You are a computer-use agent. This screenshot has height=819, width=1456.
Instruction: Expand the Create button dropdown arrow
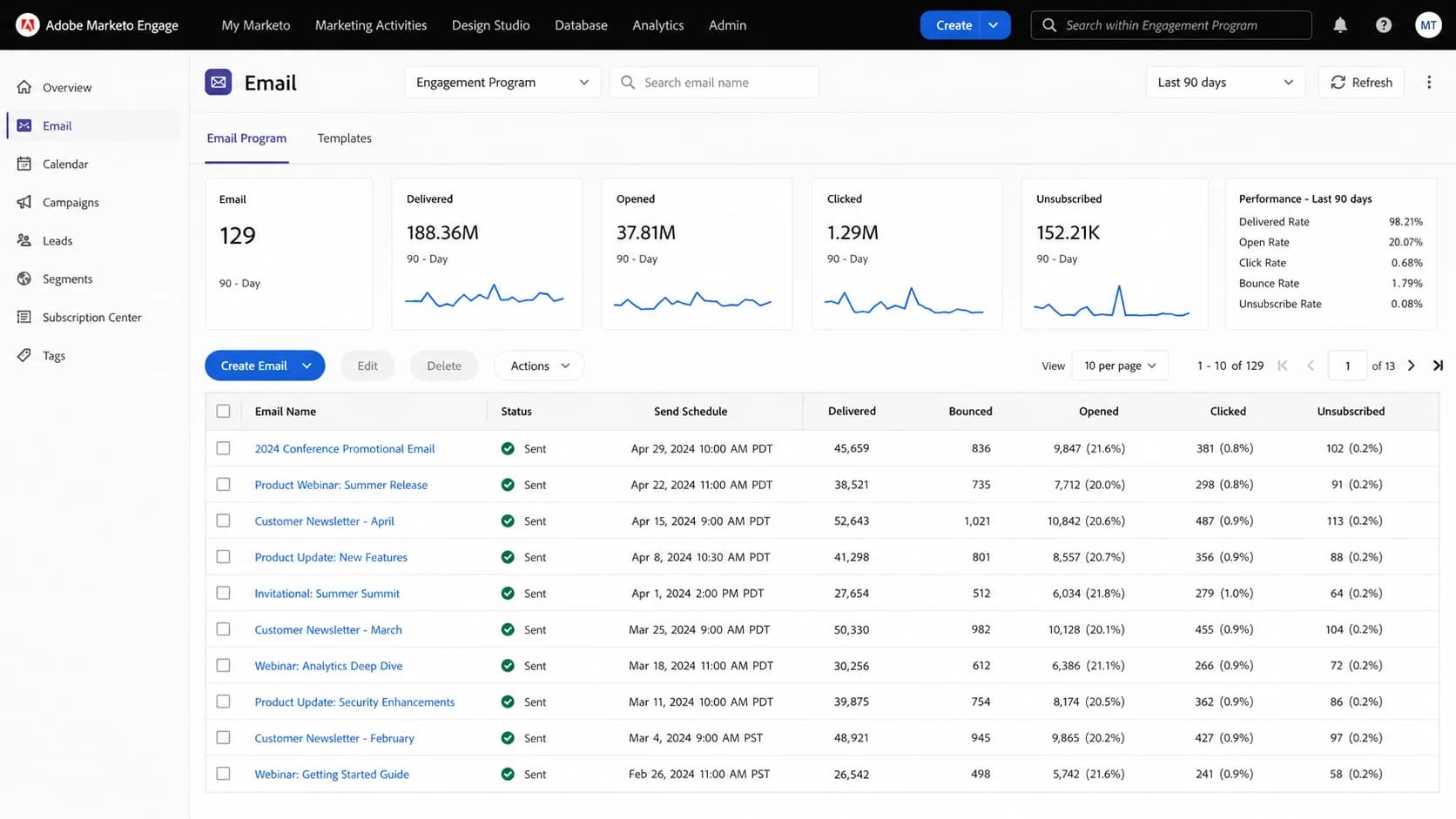tap(994, 25)
